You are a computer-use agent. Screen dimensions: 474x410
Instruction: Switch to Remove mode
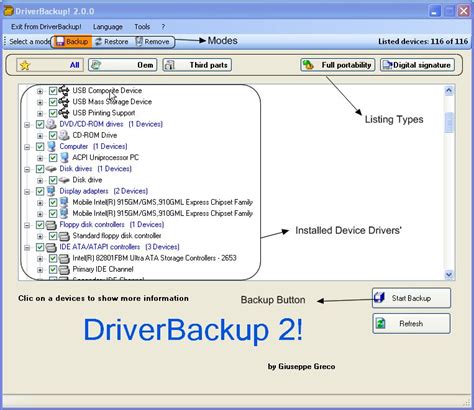pyautogui.click(x=153, y=42)
